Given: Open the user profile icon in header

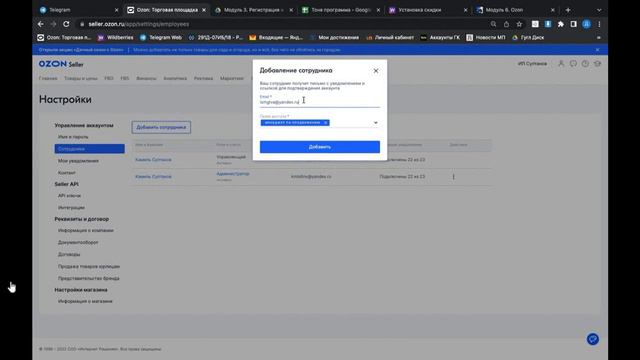Looking at the screenshot, I should (x=561, y=64).
